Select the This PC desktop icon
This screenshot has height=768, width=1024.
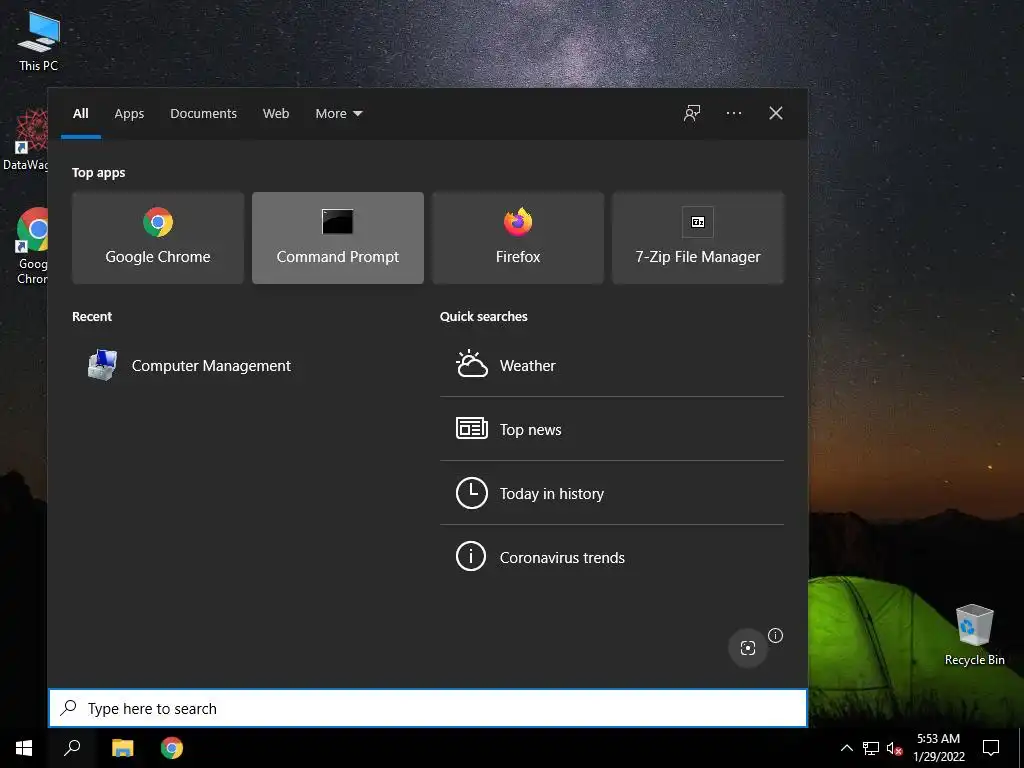(x=39, y=41)
